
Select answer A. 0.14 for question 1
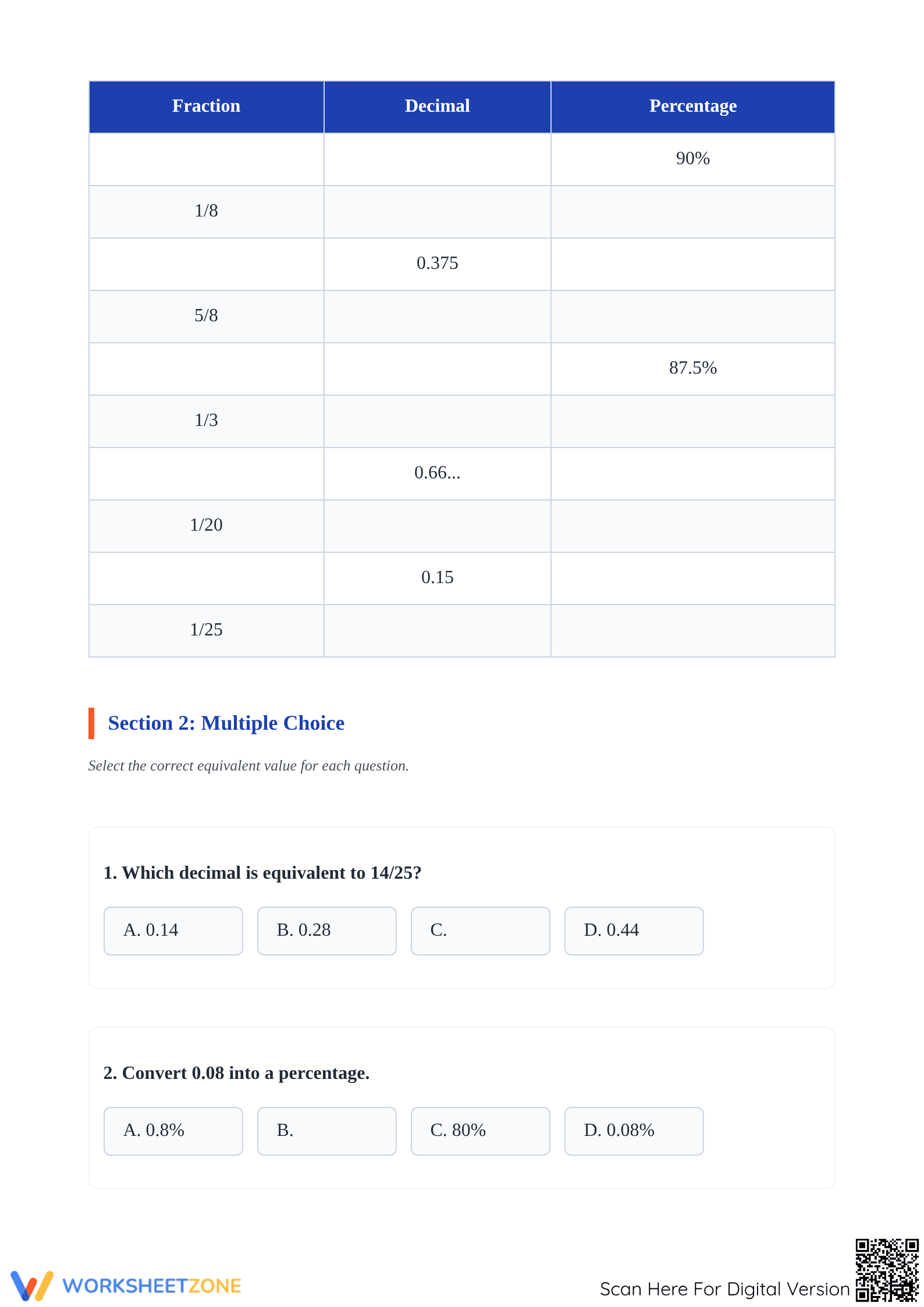173,930
